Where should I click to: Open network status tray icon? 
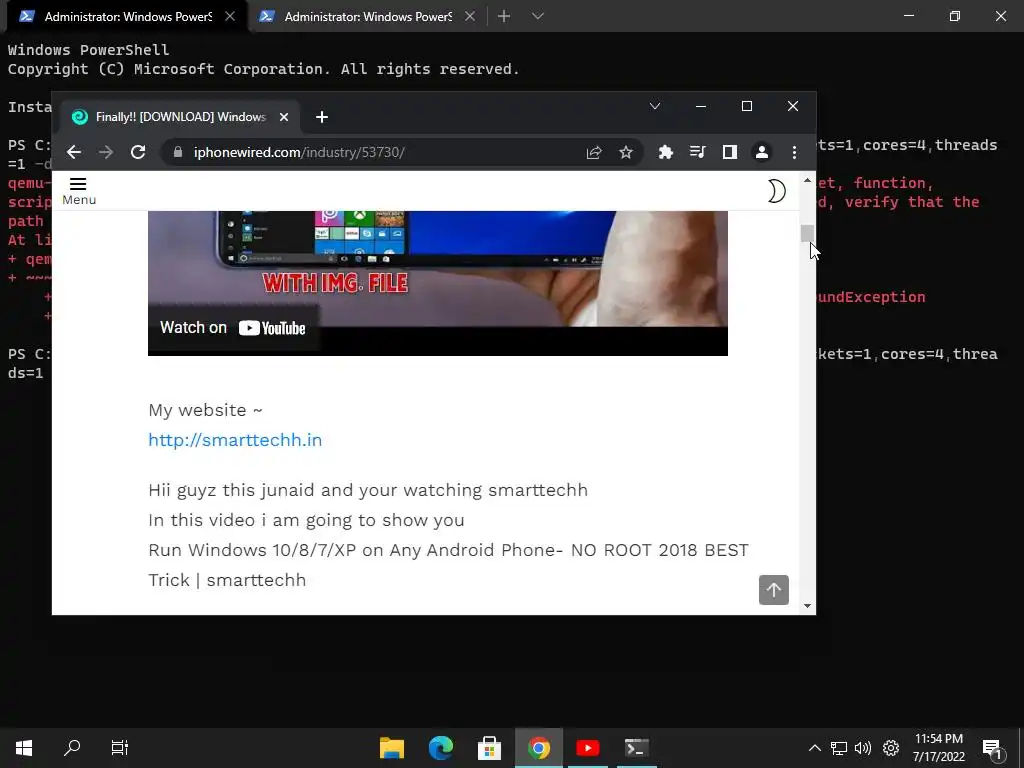point(839,748)
